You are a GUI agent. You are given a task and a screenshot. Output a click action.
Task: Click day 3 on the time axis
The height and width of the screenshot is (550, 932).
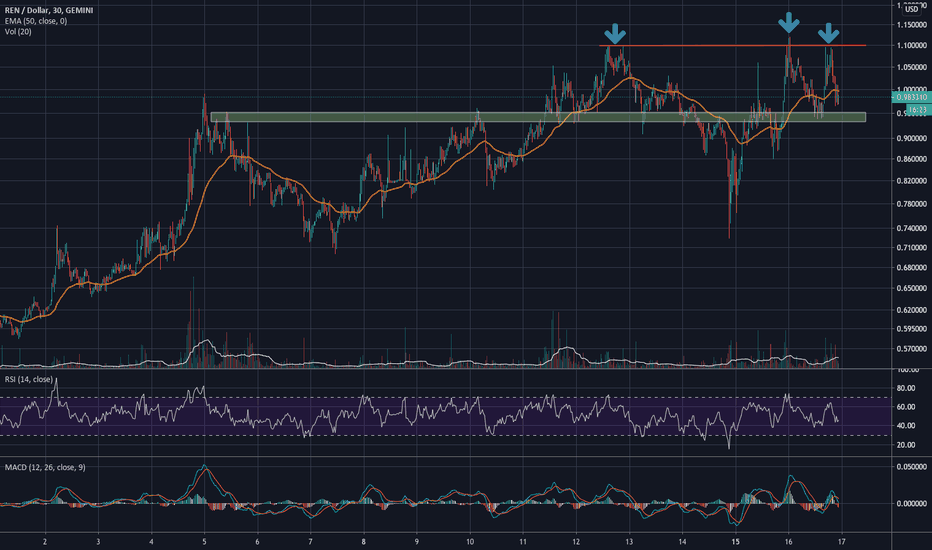click(x=98, y=542)
